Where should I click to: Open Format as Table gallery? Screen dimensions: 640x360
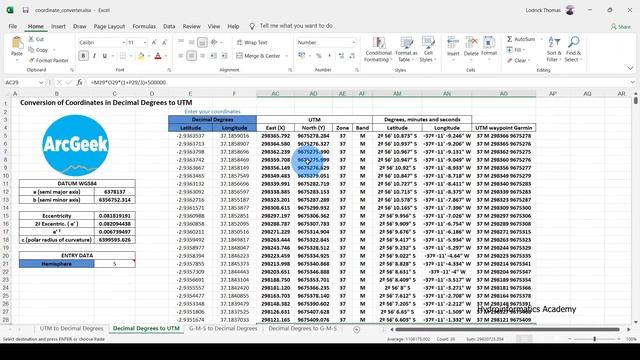click(406, 49)
